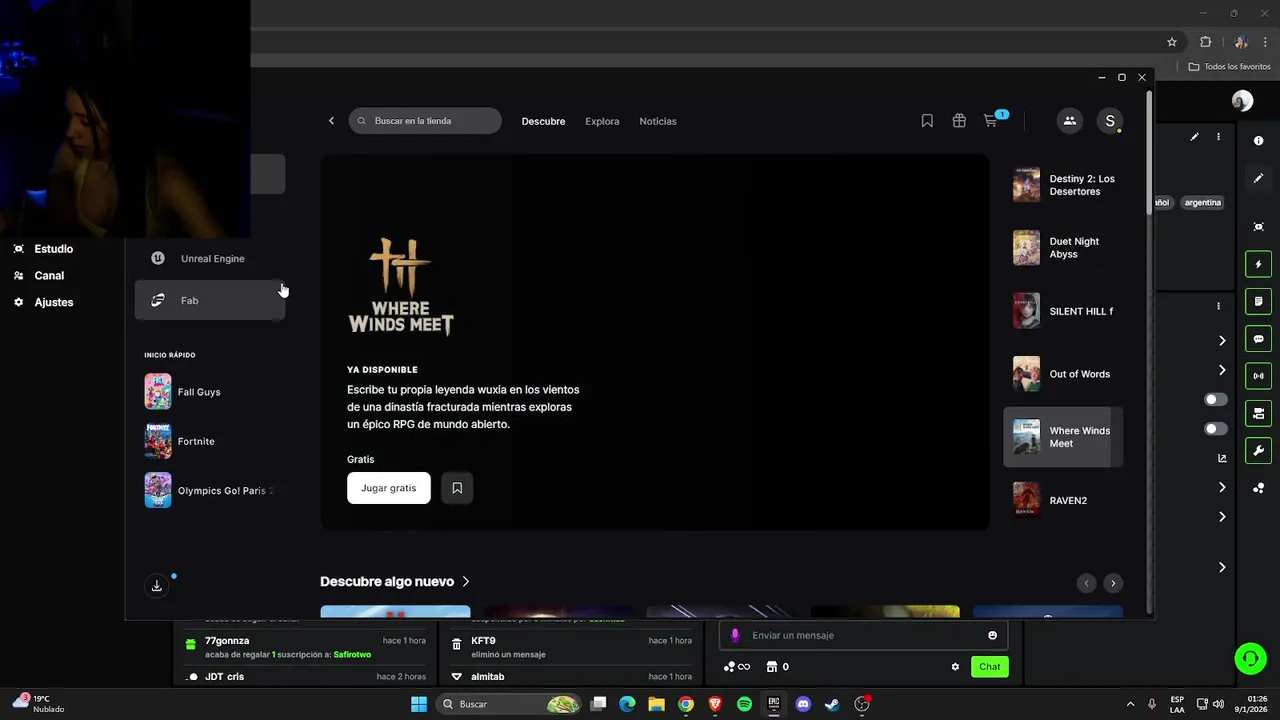1280x720 pixels.
Task: Open Chrome three-dot menu
Action: click(1265, 42)
